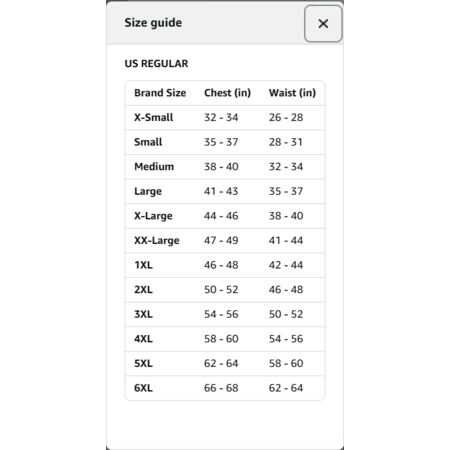This screenshot has height=450, width=450.
Task: Select the Chest (in) column header
Action: pos(227,93)
